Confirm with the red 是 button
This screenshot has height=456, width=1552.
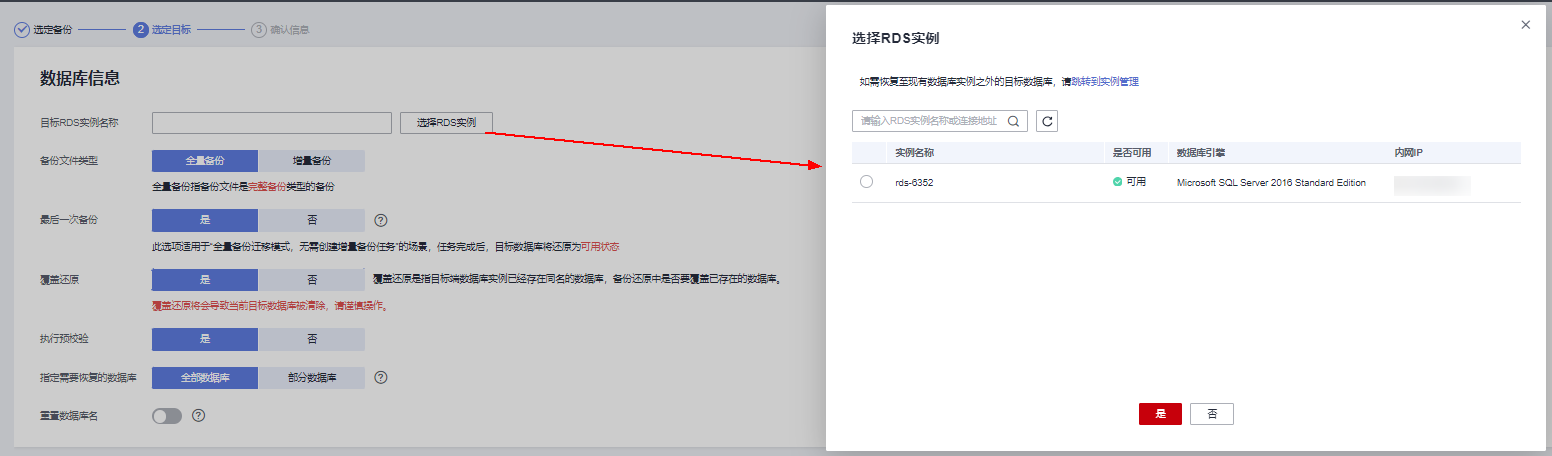[1160, 414]
